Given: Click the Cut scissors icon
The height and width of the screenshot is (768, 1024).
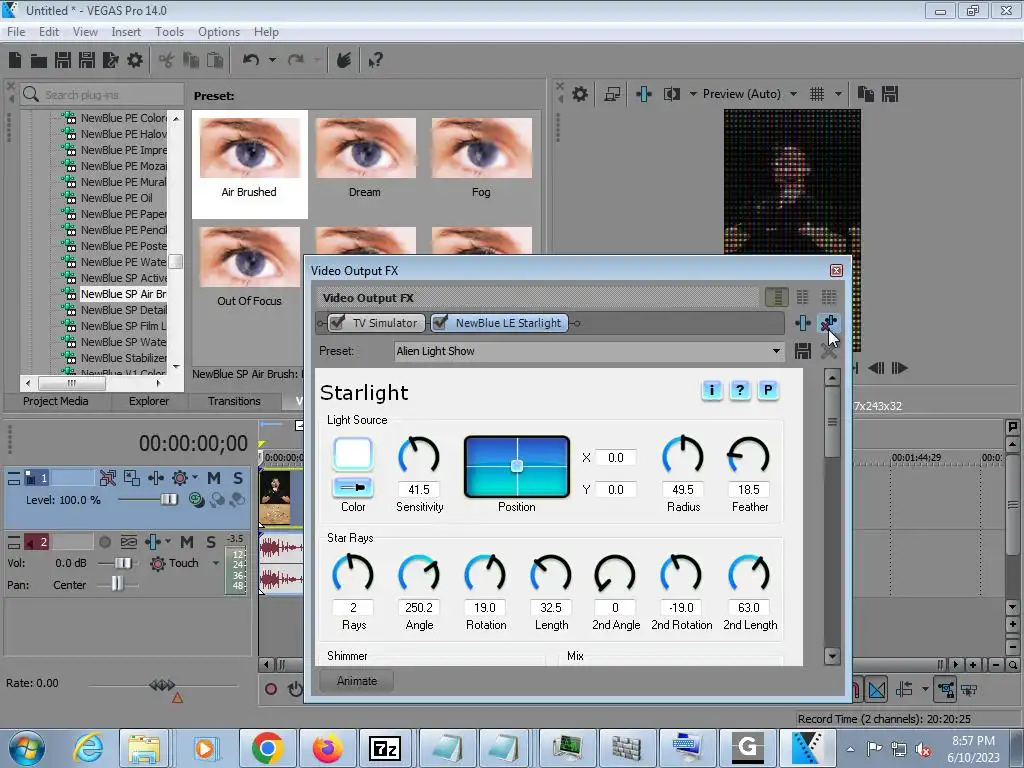Looking at the screenshot, I should click(x=167, y=60).
